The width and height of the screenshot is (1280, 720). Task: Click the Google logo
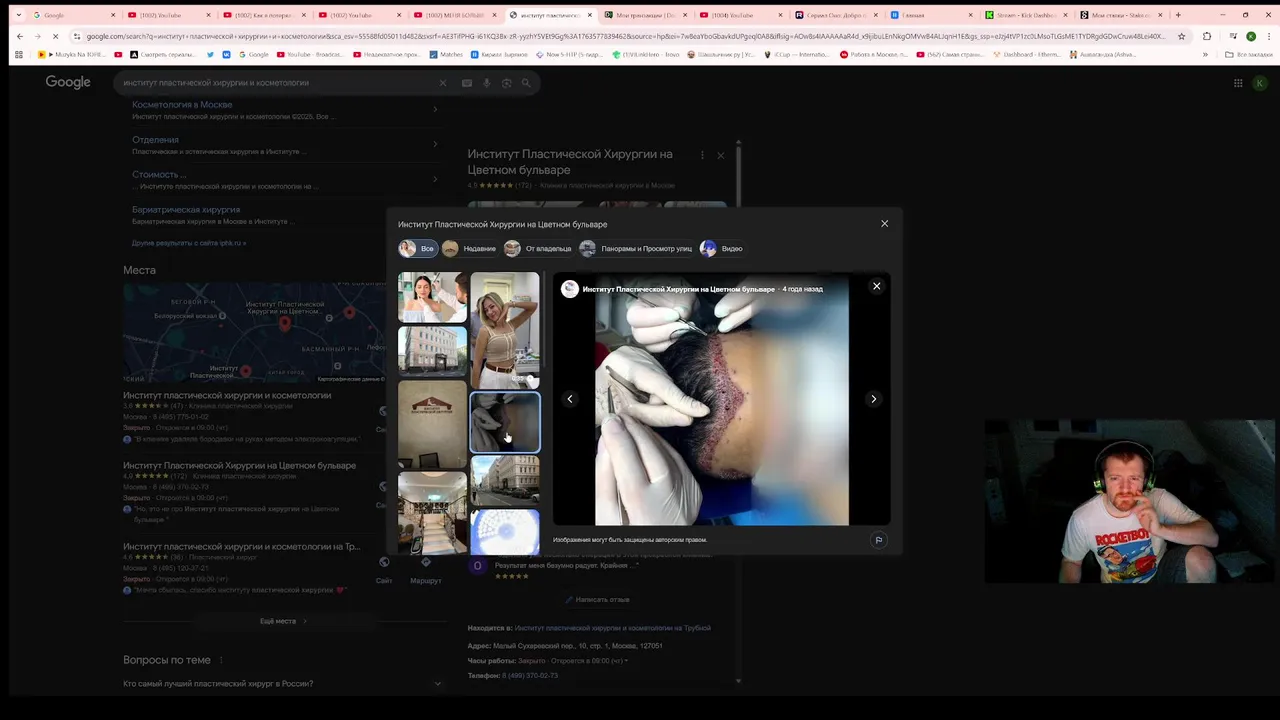tap(68, 82)
